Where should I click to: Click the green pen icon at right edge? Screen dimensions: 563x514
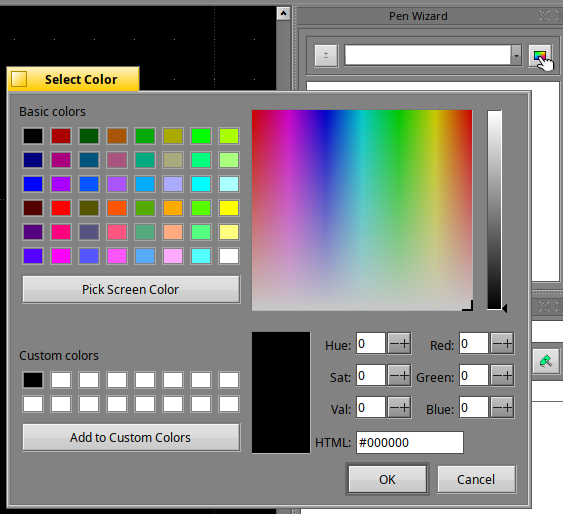[546, 361]
